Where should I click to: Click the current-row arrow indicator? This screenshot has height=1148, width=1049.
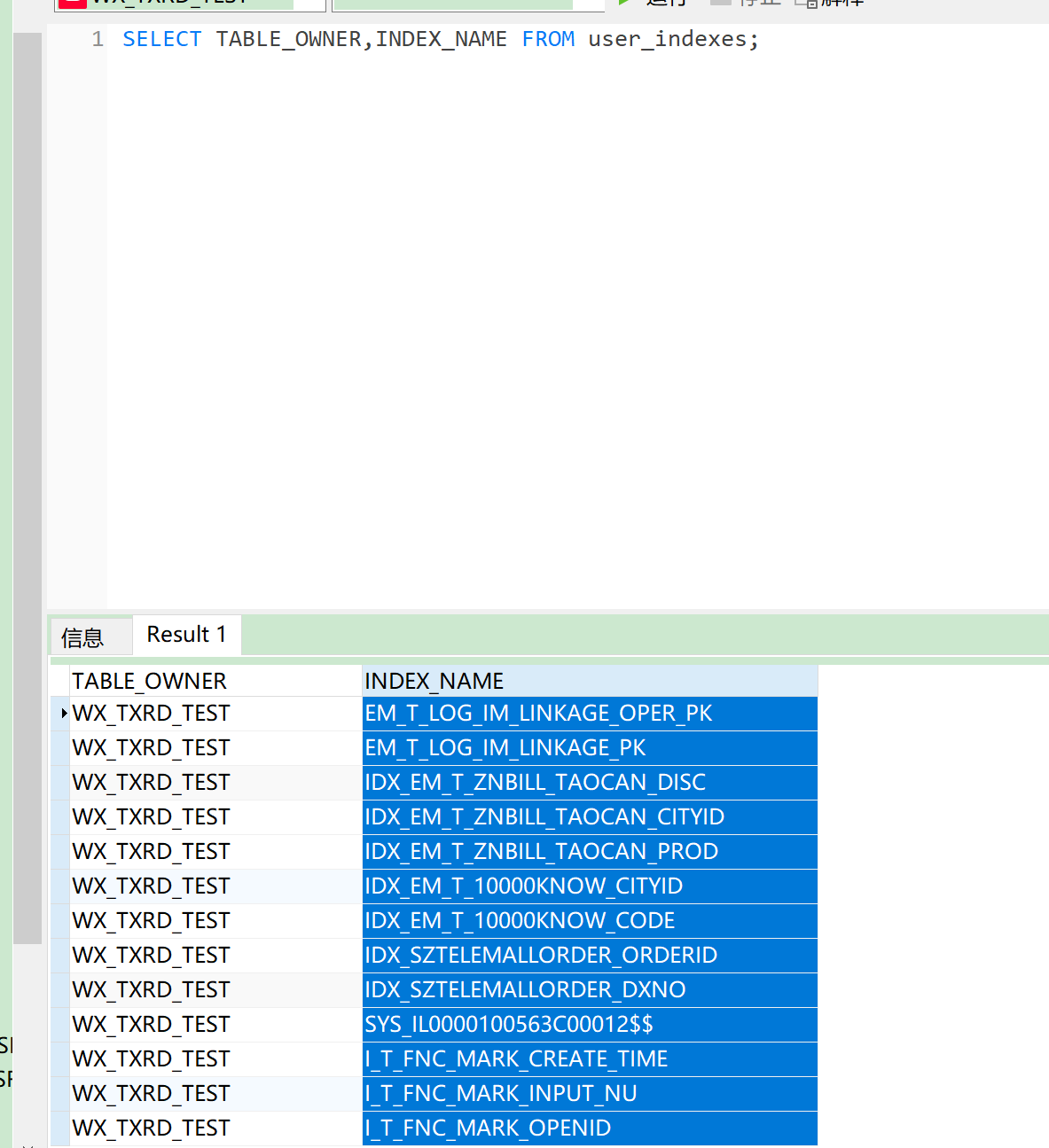point(63,714)
